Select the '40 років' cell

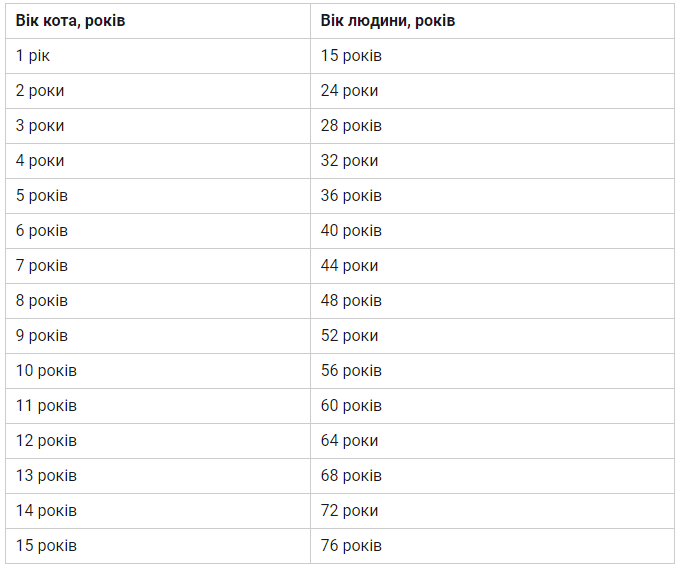pos(351,231)
